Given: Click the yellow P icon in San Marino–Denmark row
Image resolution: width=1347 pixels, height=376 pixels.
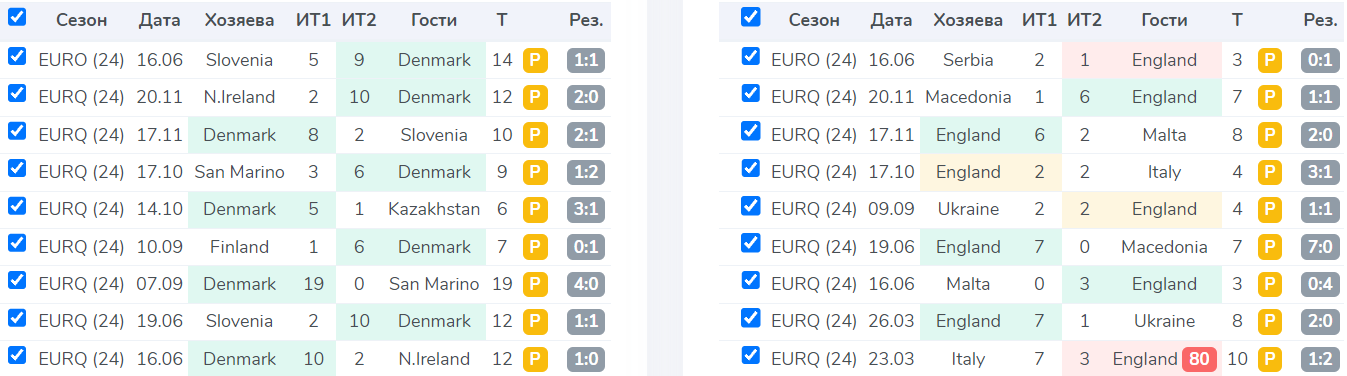Looking at the screenshot, I should click(x=535, y=172).
